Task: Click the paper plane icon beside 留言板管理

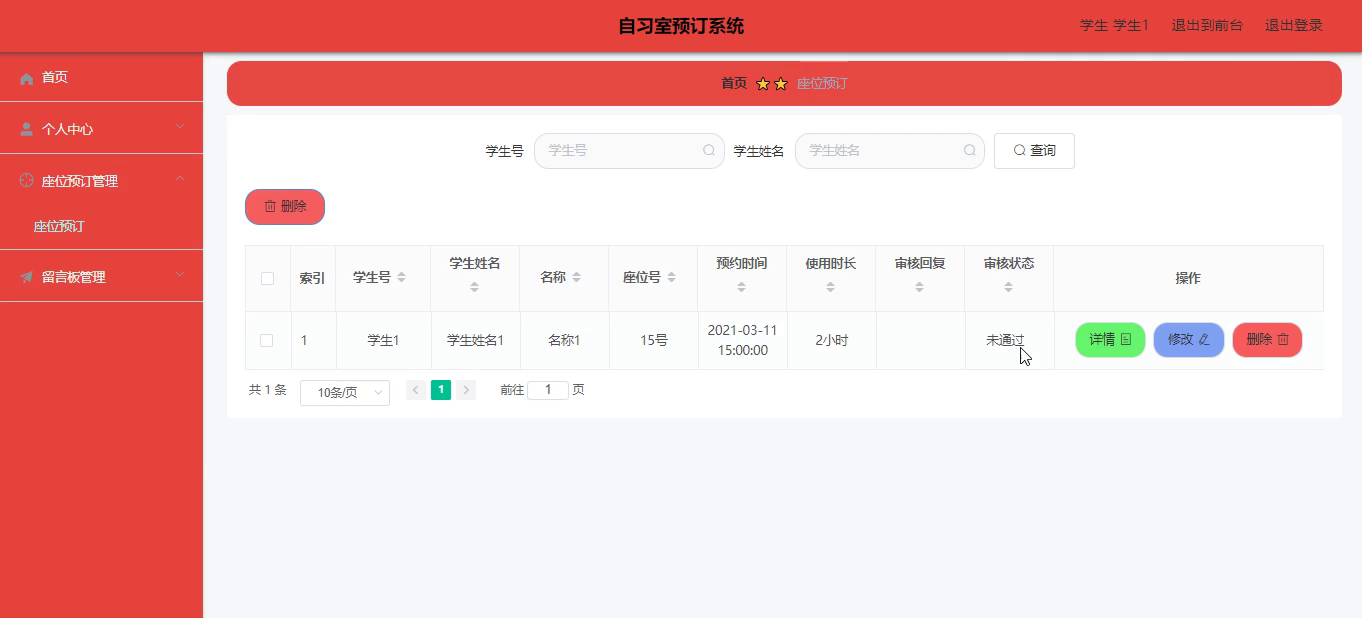Action: point(27,277)
